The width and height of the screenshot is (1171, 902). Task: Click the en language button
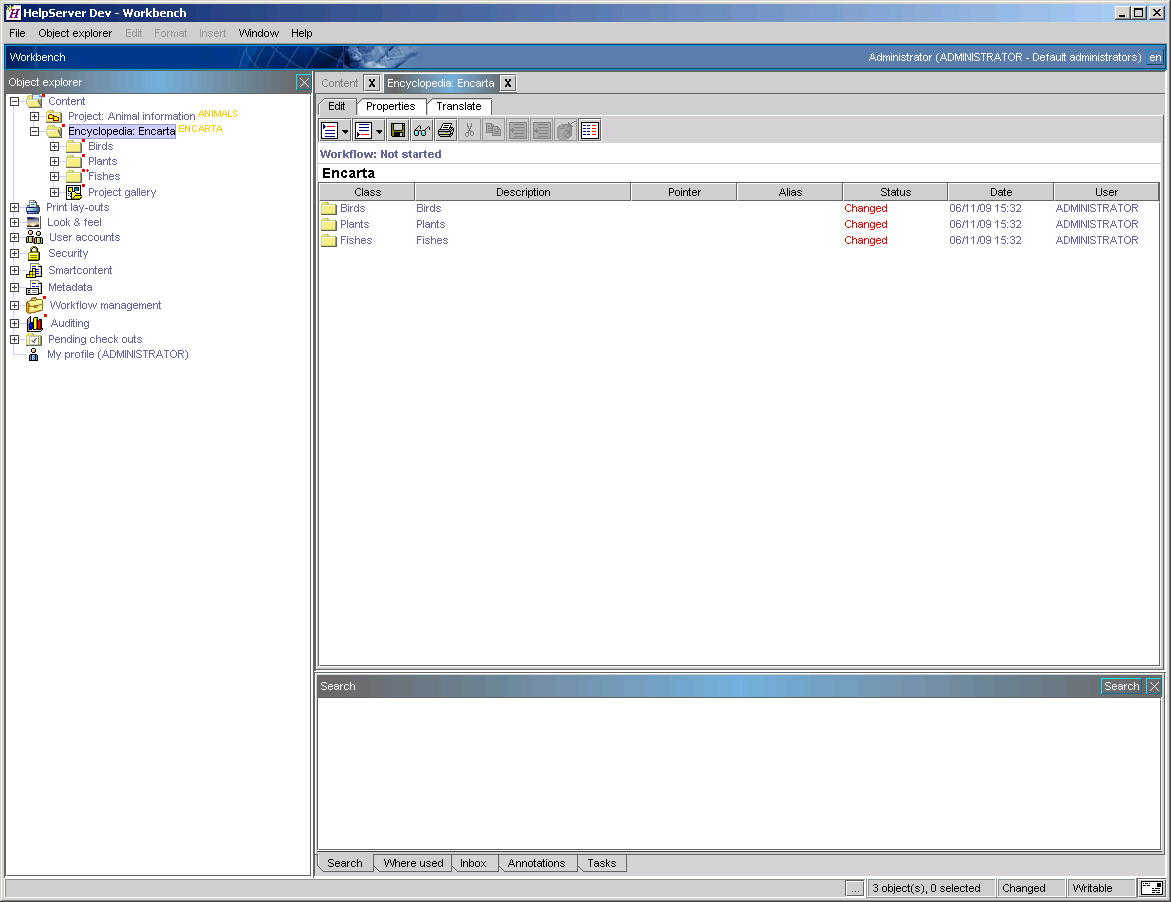[1155, 57]
